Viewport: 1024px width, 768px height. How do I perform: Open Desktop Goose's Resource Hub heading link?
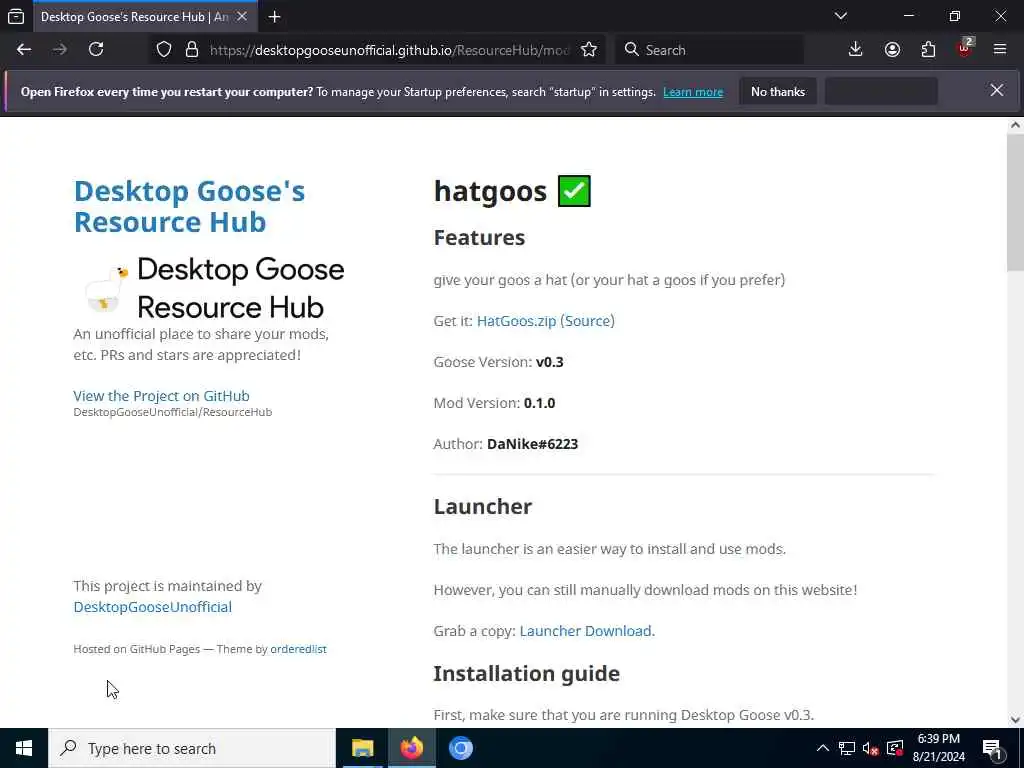point(189,206)
